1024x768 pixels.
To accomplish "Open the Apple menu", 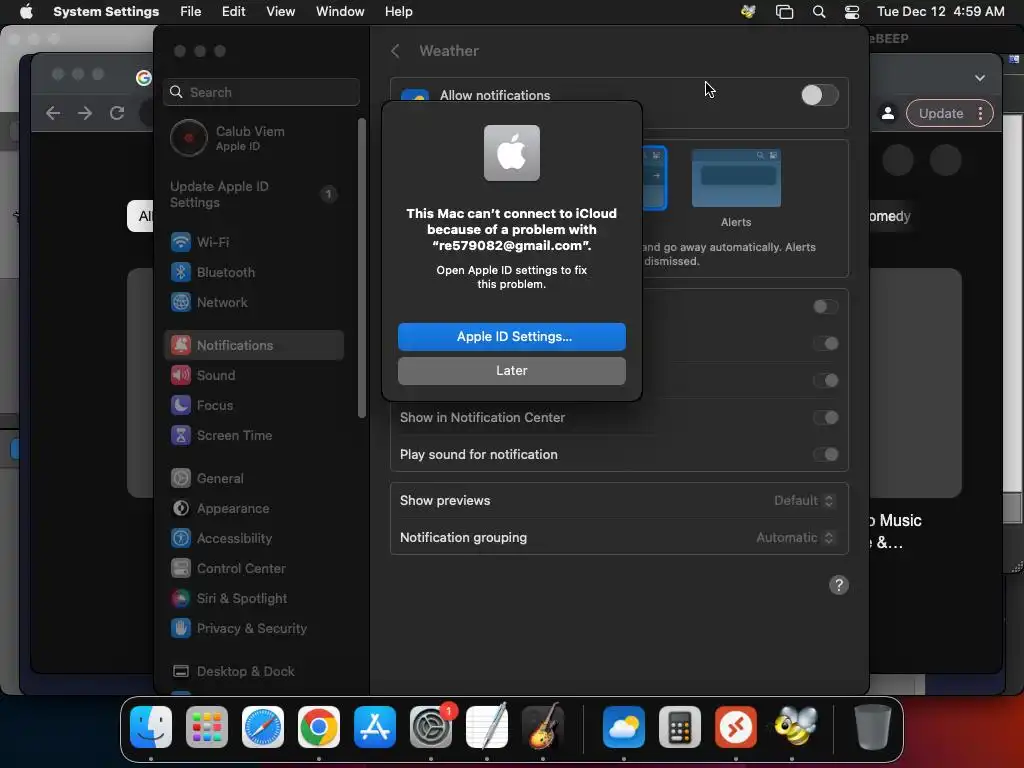I will (x=26, y=12).
